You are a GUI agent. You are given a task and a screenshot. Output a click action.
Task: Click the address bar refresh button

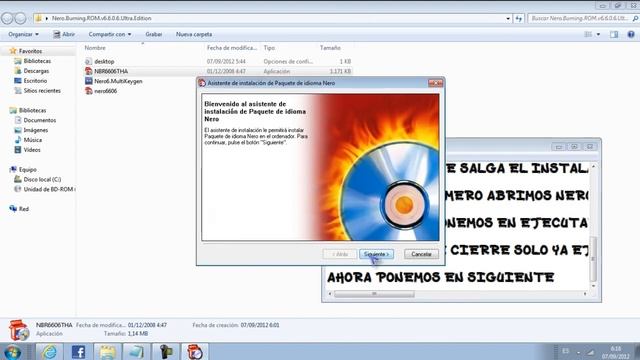pyautogui.click(x=518, y=18)
